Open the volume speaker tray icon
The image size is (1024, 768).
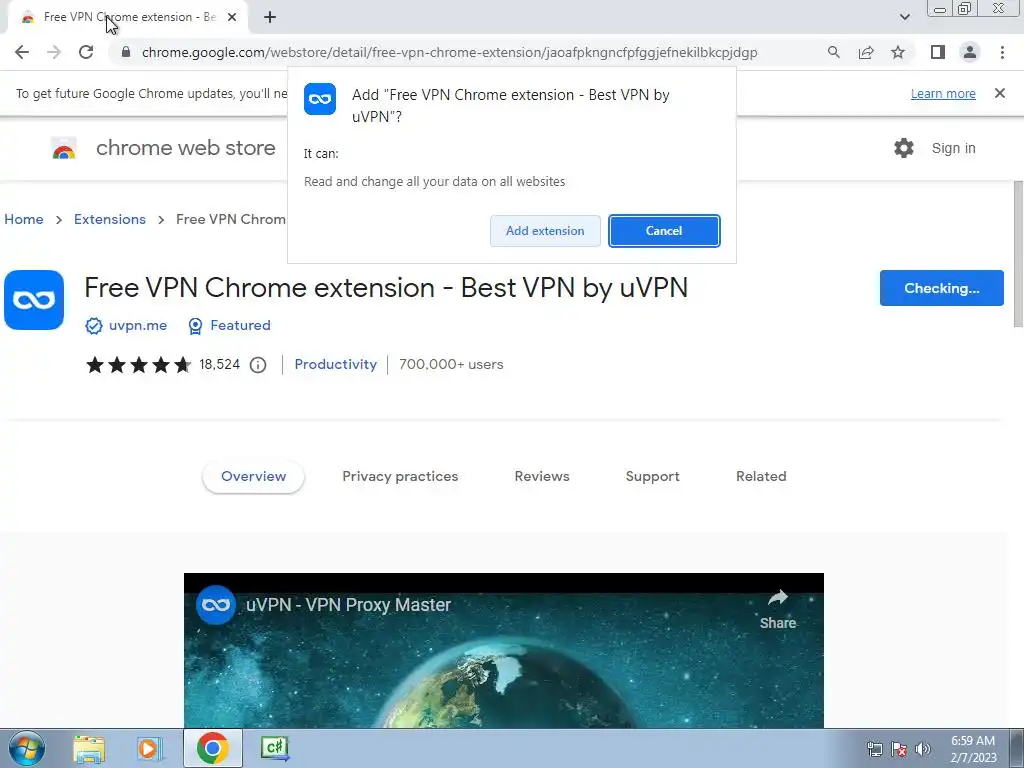[x=923, y=749]
